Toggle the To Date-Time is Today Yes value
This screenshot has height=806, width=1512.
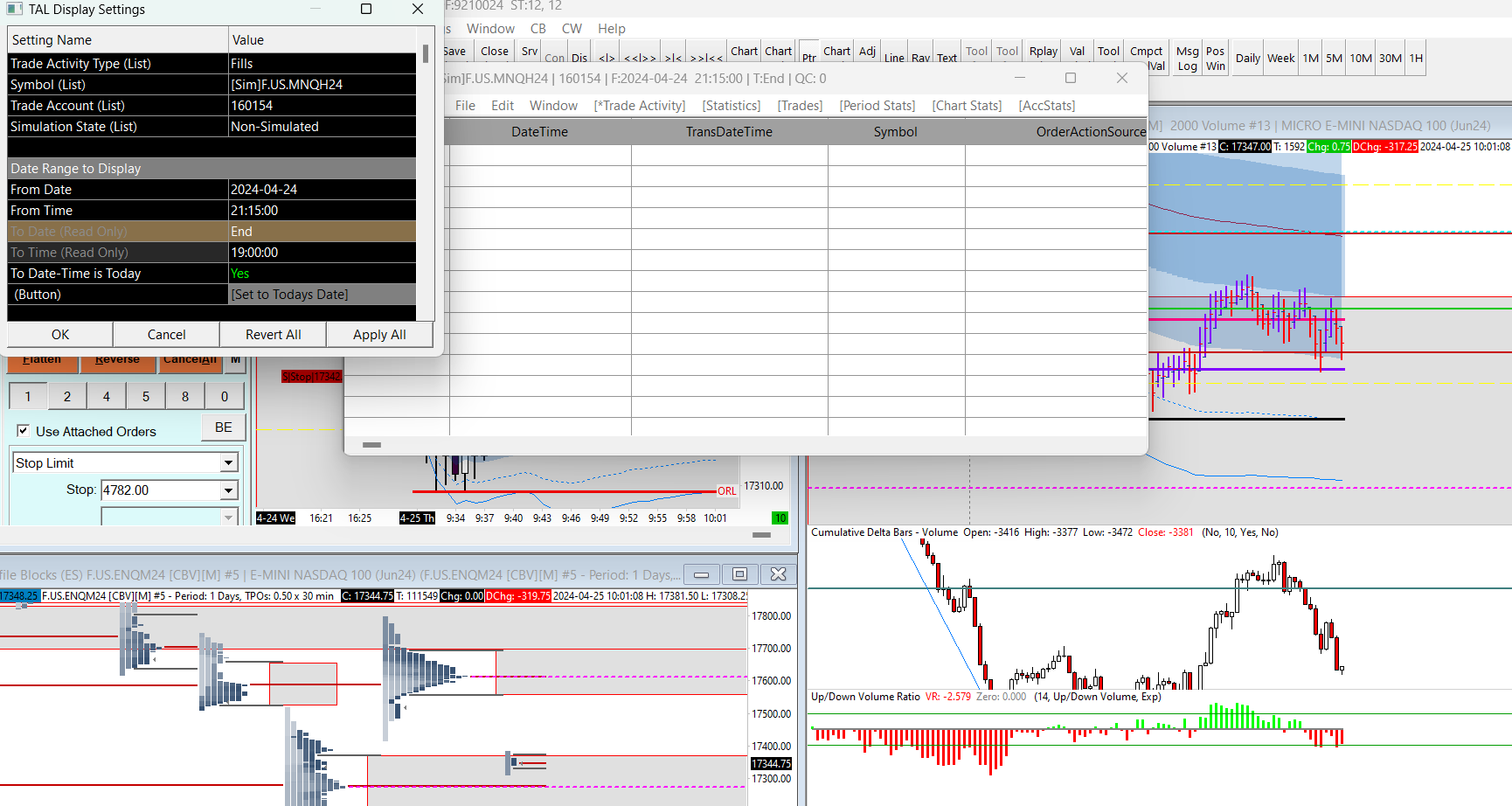(322, 274)
